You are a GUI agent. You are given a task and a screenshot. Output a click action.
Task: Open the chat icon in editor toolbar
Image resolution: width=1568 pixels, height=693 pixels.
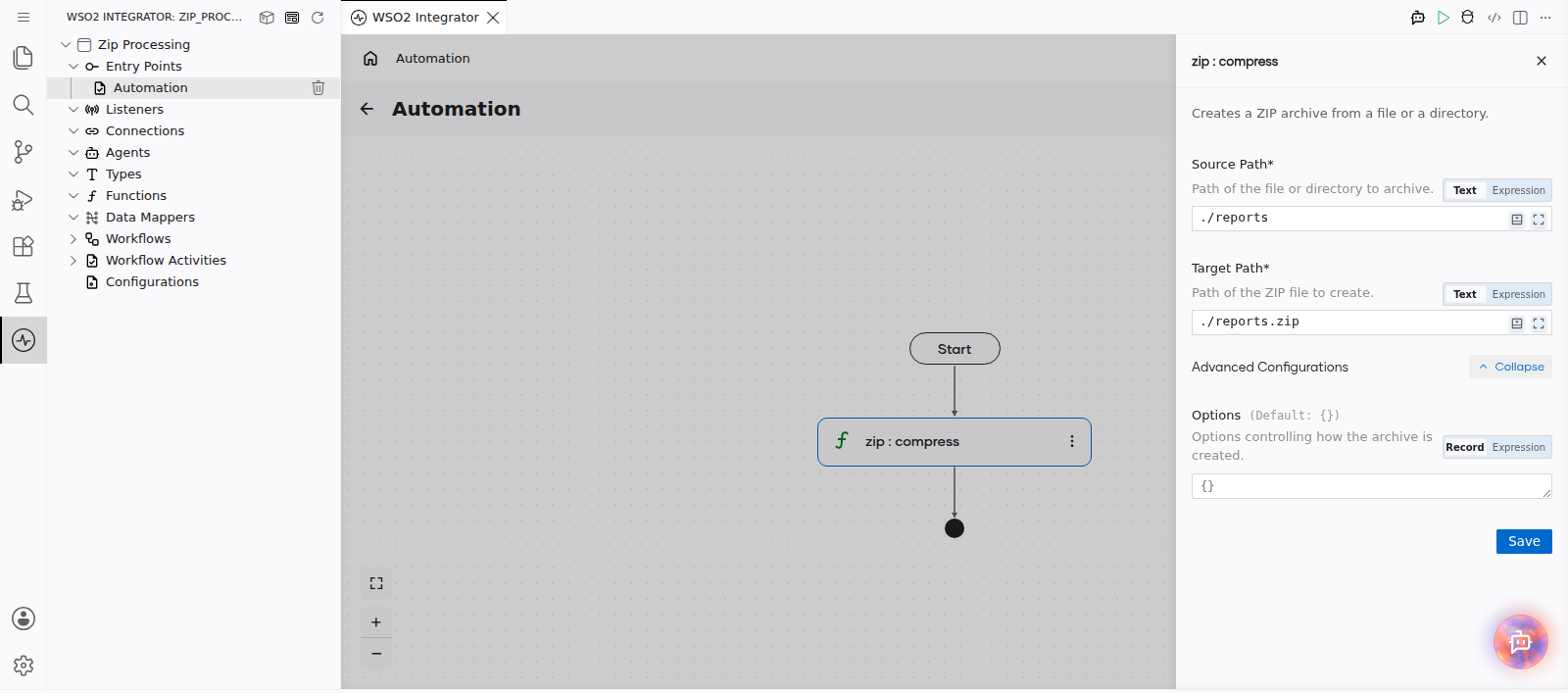1418,18
